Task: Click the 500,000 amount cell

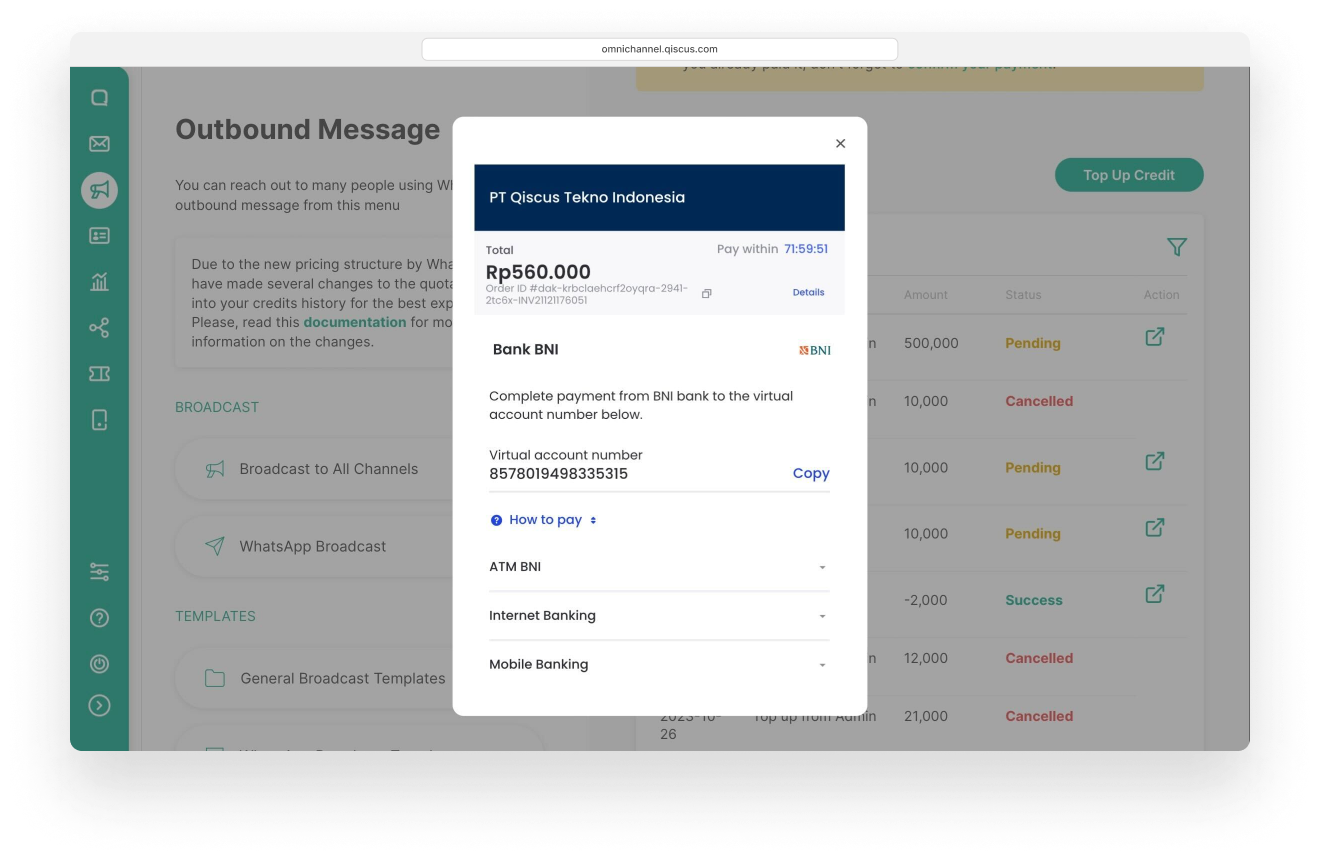Action: pos(931,343)
